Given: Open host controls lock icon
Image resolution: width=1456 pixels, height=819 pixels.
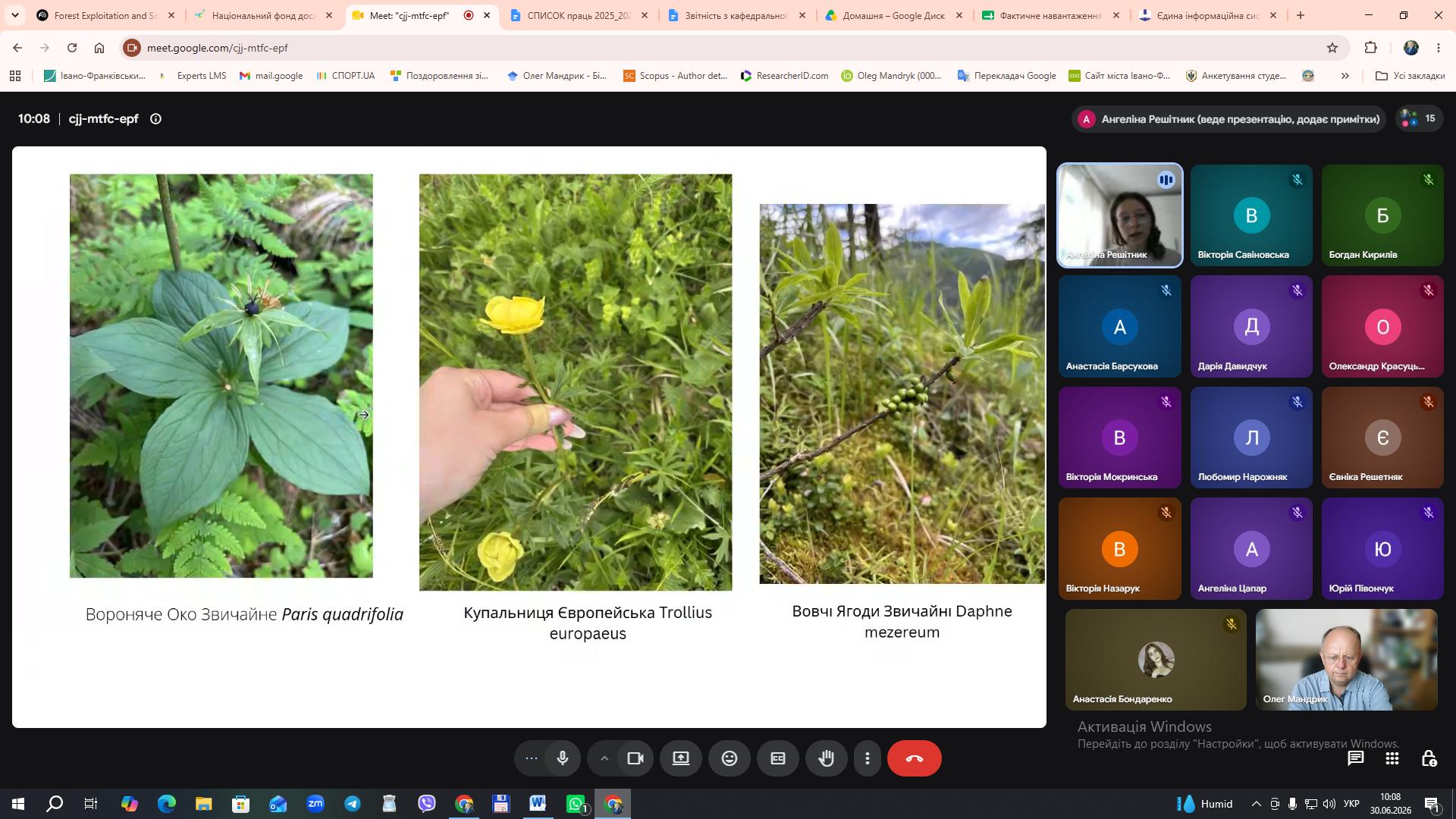Looking at the screenshot, I should coord(1429,758).
